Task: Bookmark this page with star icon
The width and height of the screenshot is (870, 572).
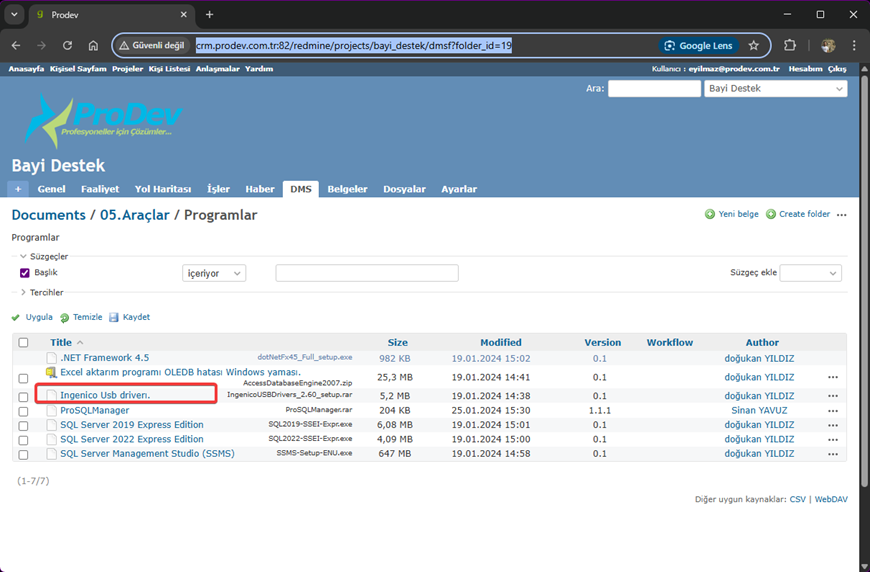Action: point(753,45)
